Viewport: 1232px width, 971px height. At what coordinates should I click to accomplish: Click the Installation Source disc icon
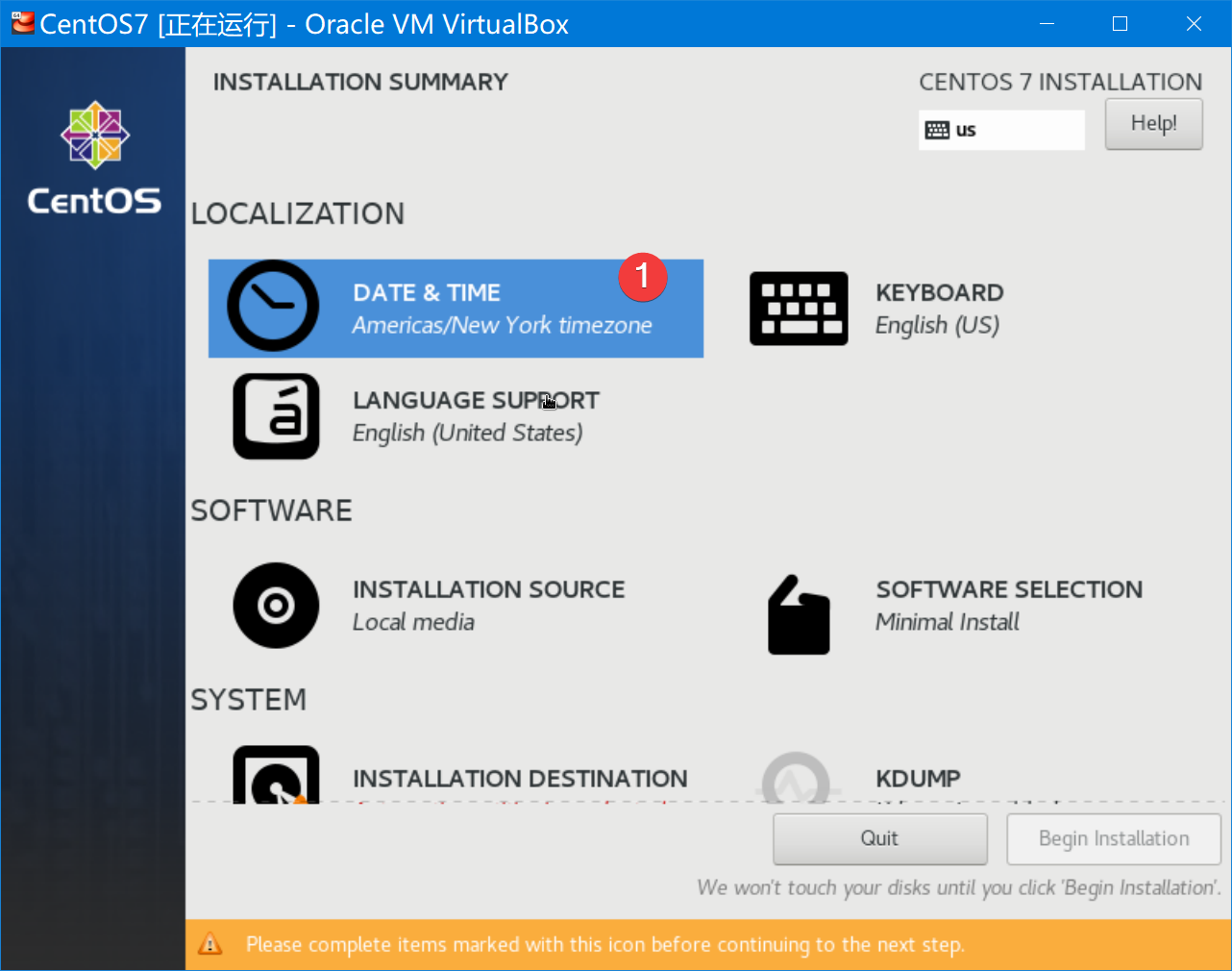tap(276, 606)
